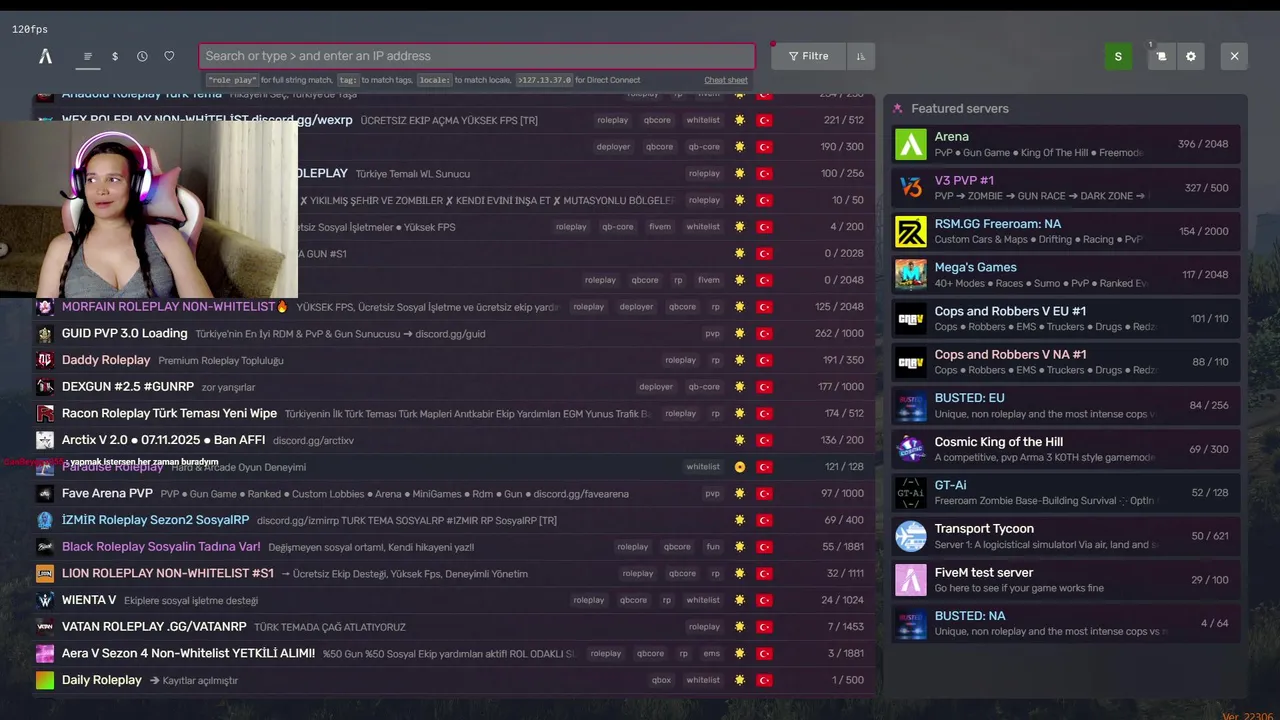Open the notifications stack icon
Image resolution: width=1280 pixels, height=720 pixels.
[x=1161, y=57]
